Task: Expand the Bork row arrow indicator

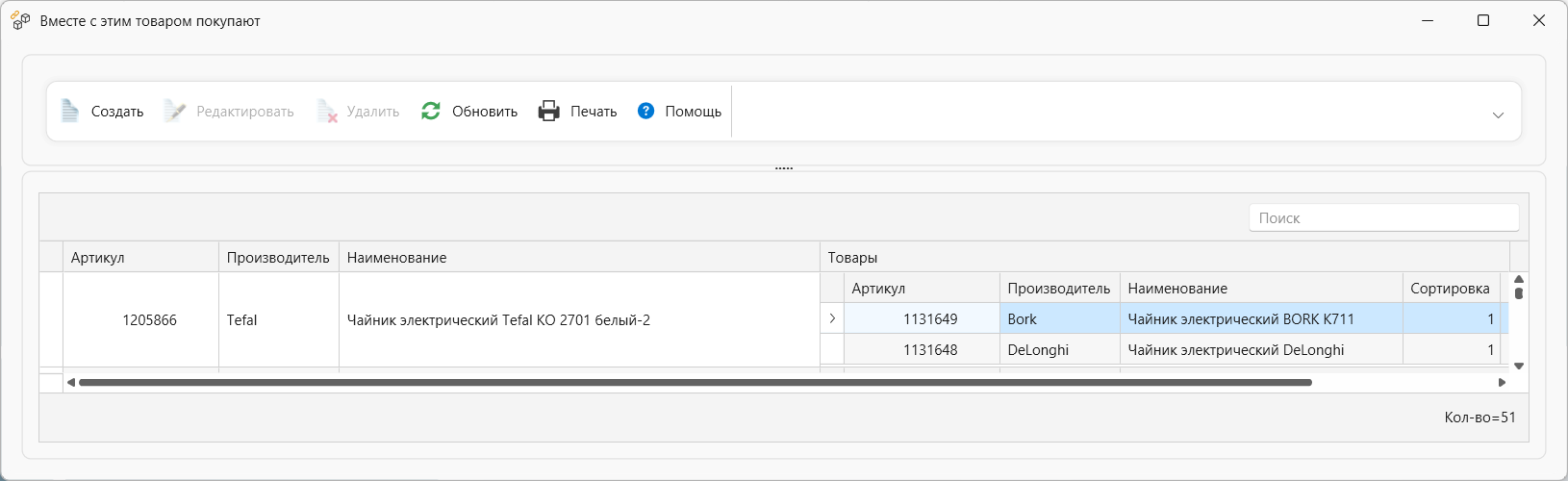Action: 832,318
